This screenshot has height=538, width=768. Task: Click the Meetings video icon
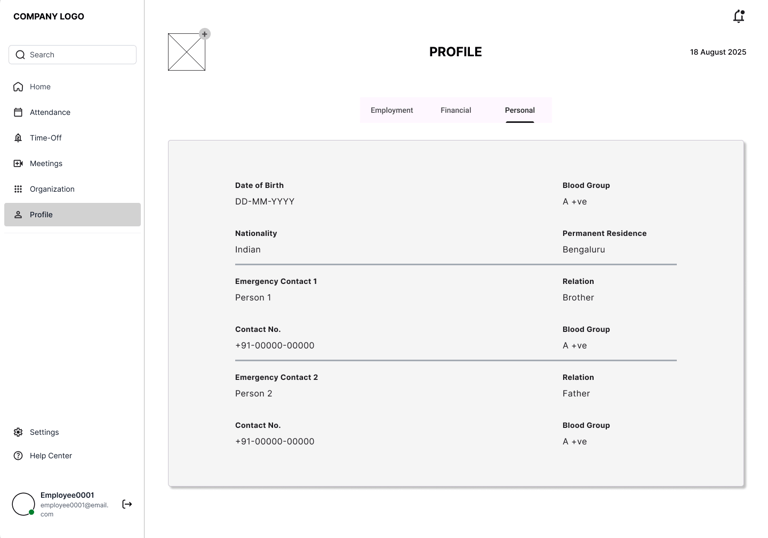18,164
